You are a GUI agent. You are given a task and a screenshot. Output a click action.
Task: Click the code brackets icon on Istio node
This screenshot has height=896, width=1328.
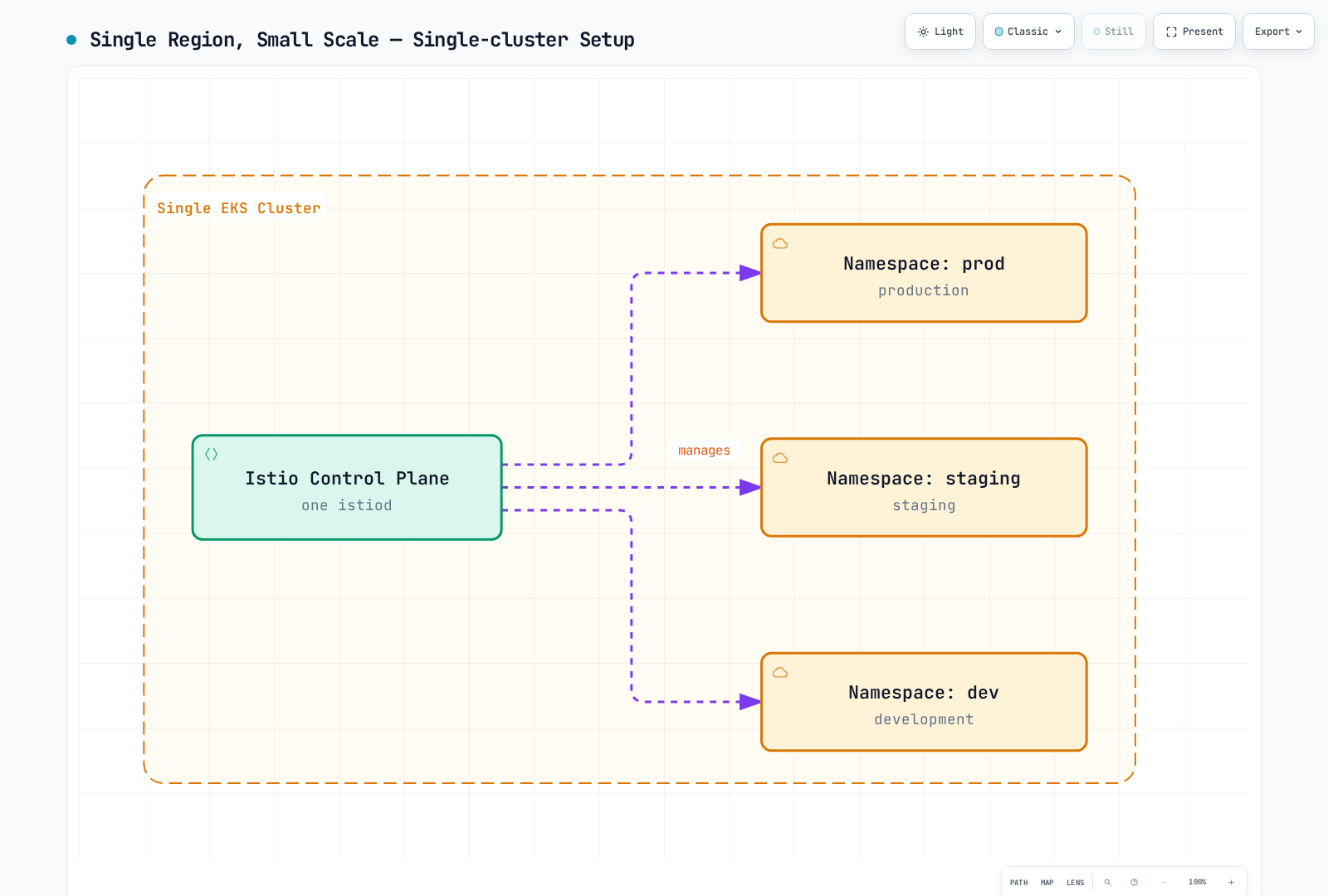212,455
